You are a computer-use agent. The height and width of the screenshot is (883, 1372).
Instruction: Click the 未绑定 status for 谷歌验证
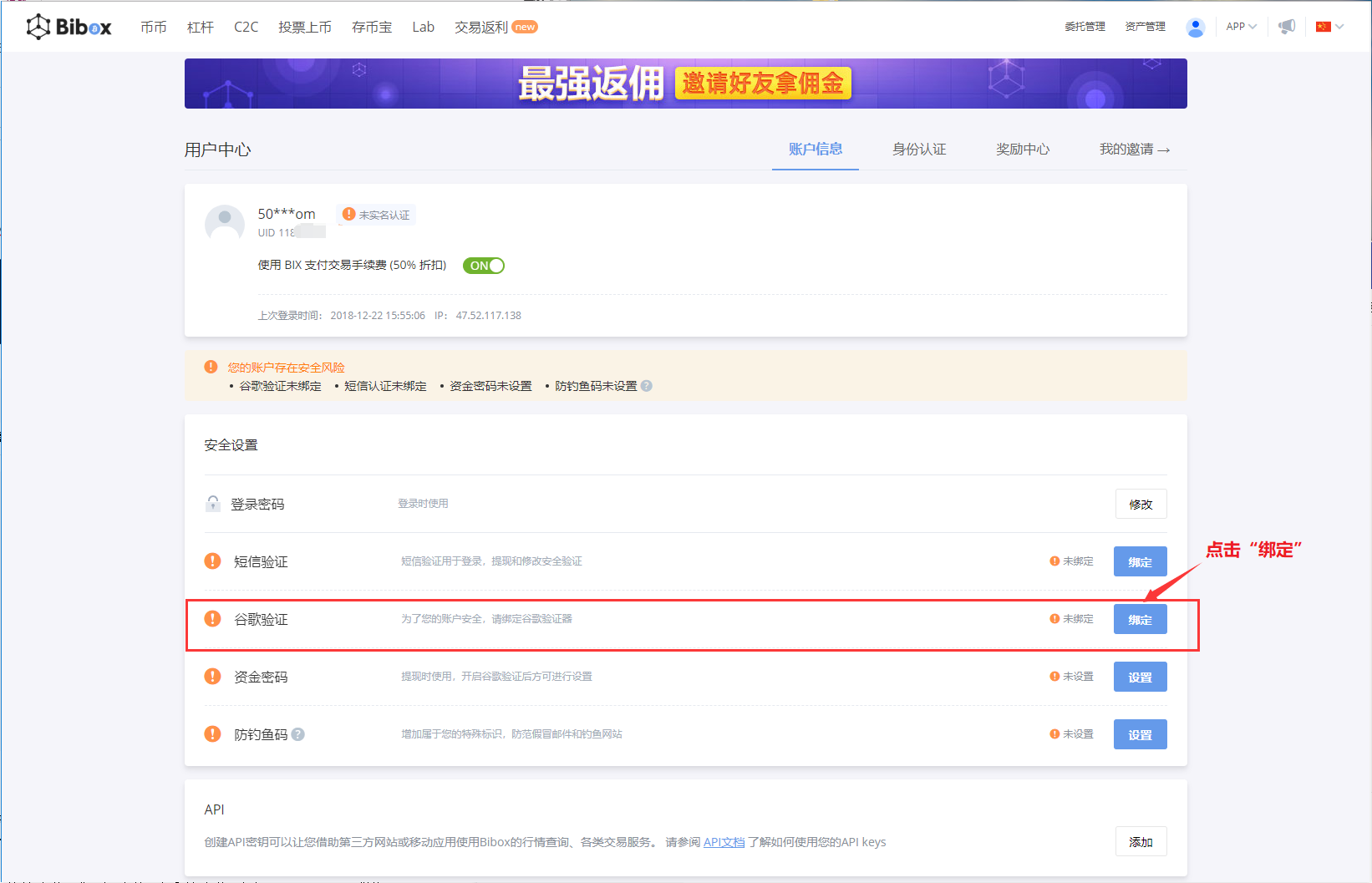[x=1072, y=619]
